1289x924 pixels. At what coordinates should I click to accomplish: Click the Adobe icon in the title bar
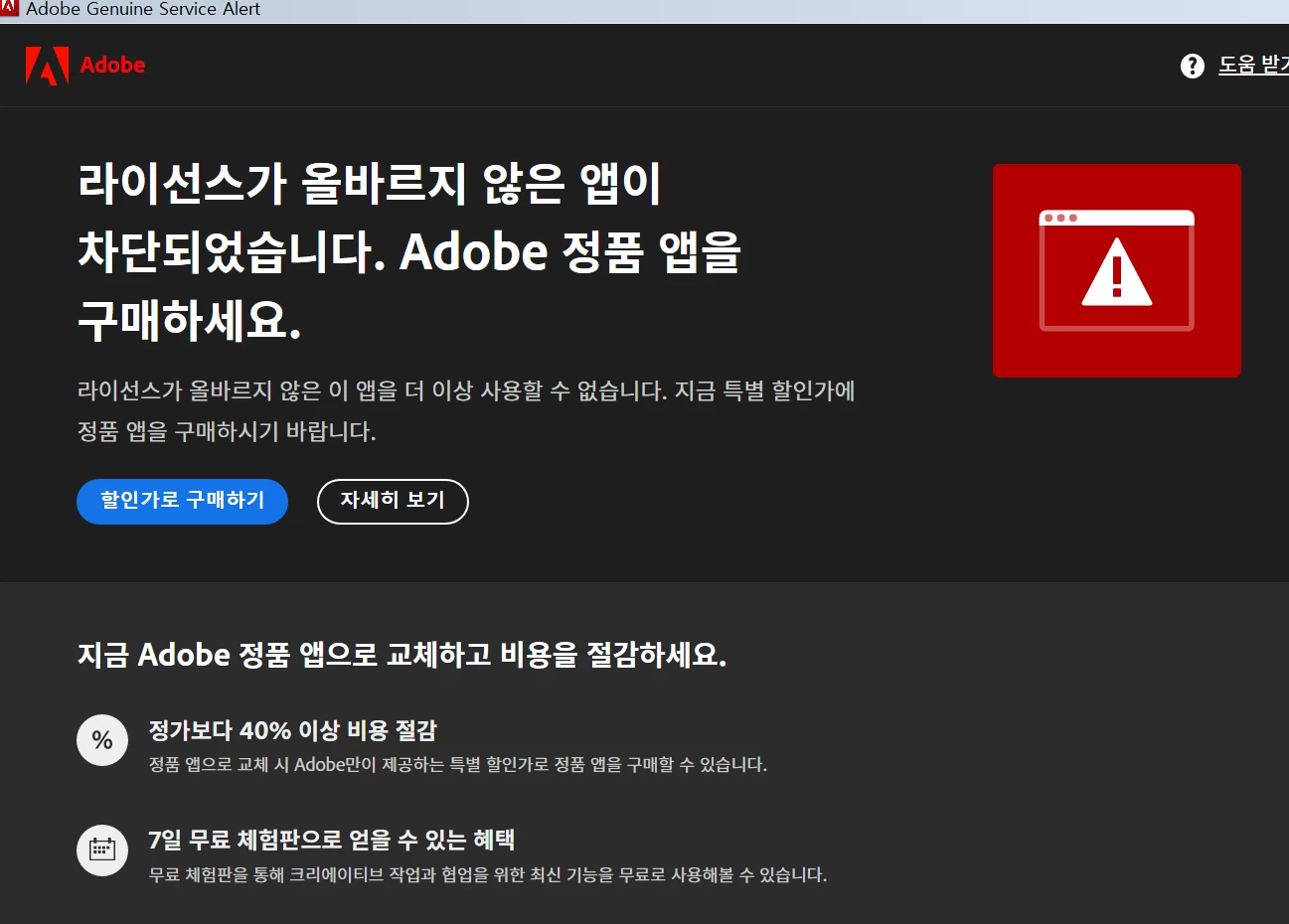10,9
